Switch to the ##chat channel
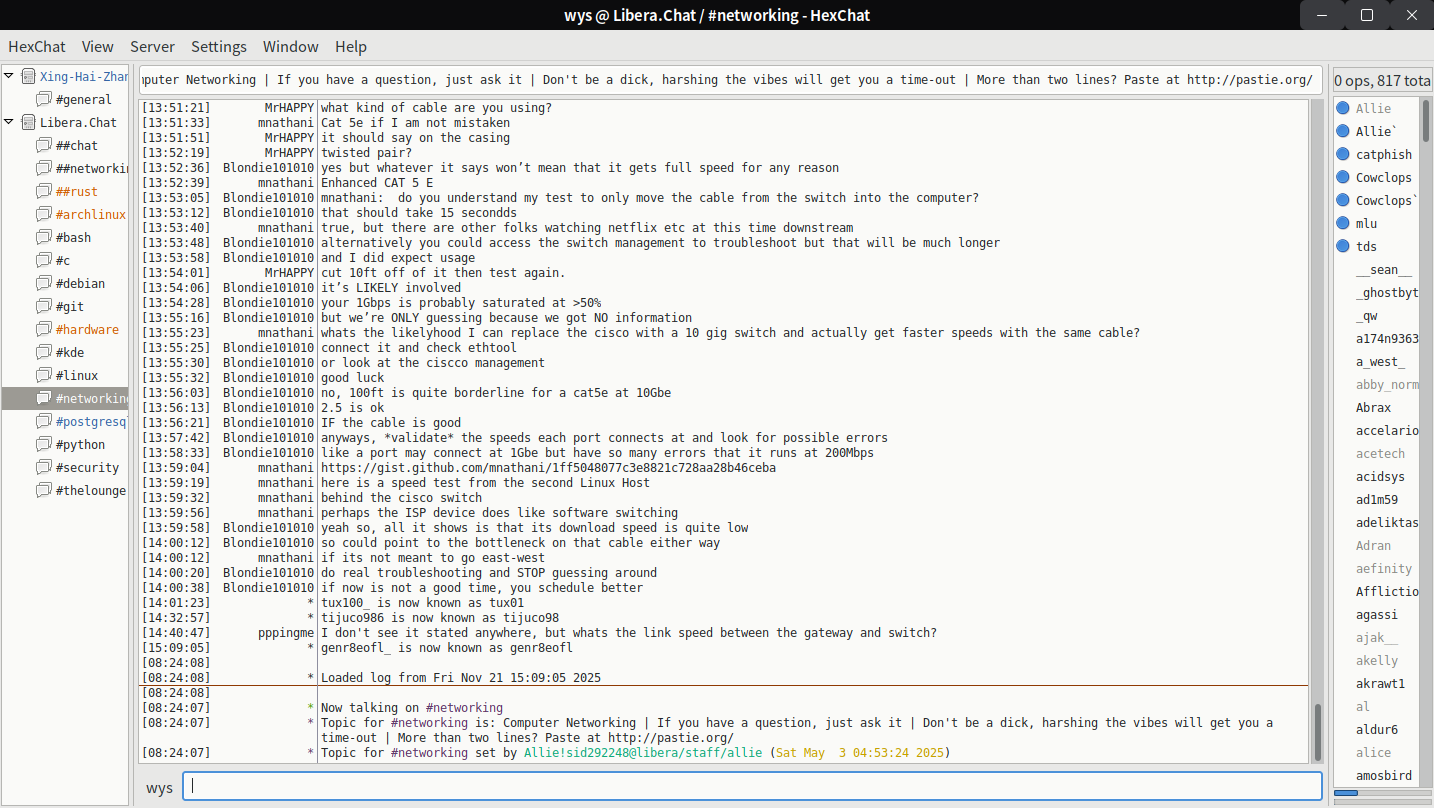This screenshot has width=1434, height=808. (77, 145)
